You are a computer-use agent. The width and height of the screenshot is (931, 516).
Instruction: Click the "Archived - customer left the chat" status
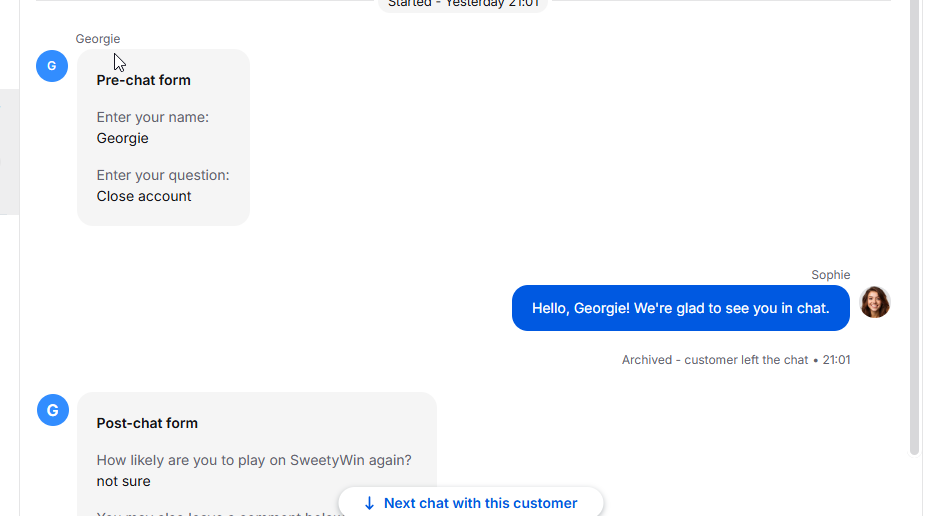point(714,360)
